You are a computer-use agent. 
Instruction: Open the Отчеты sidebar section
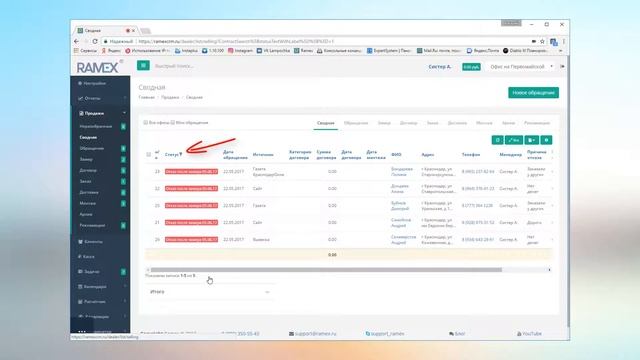[x=90, y=98]
